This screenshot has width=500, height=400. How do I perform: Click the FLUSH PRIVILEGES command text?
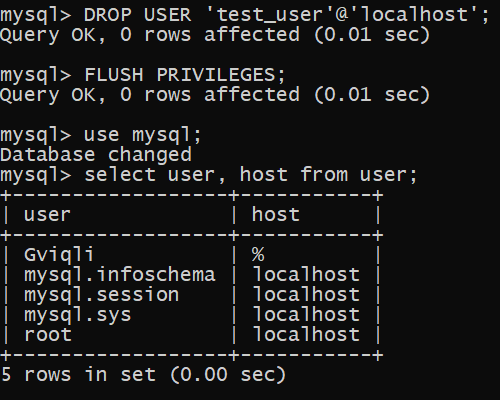click(x=185, y=75)
